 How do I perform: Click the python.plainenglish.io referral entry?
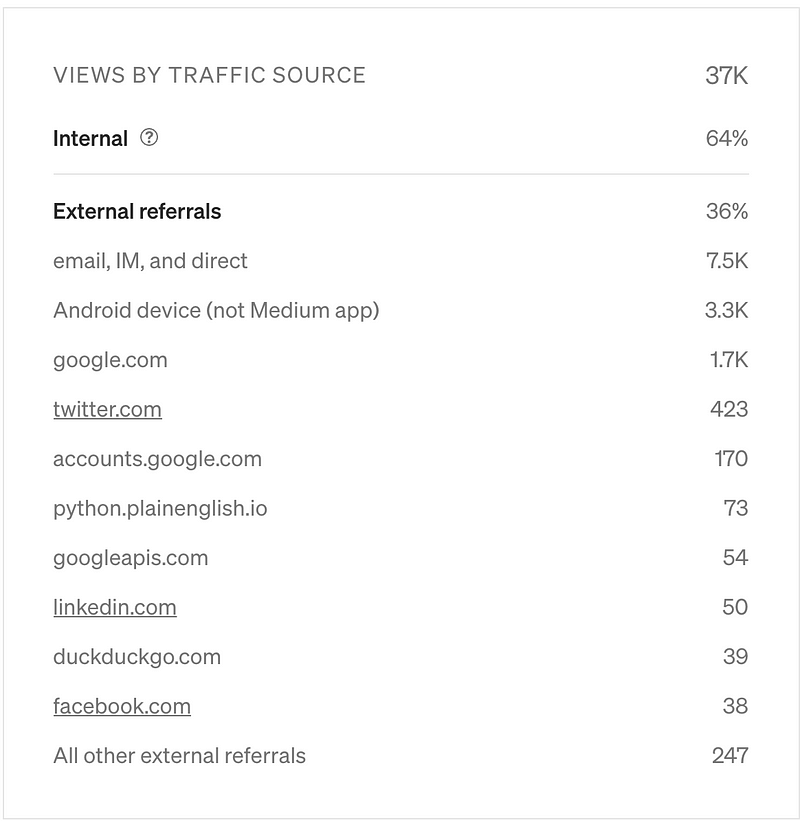pyautogui.click(x=160, y=508)
